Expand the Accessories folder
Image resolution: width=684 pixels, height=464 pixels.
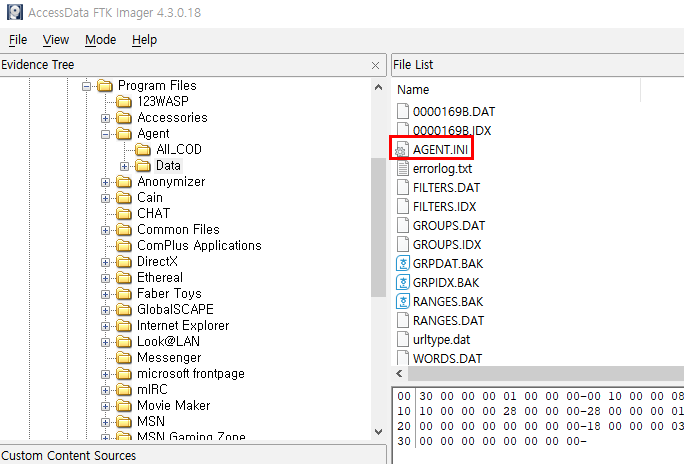coord(105,118)
